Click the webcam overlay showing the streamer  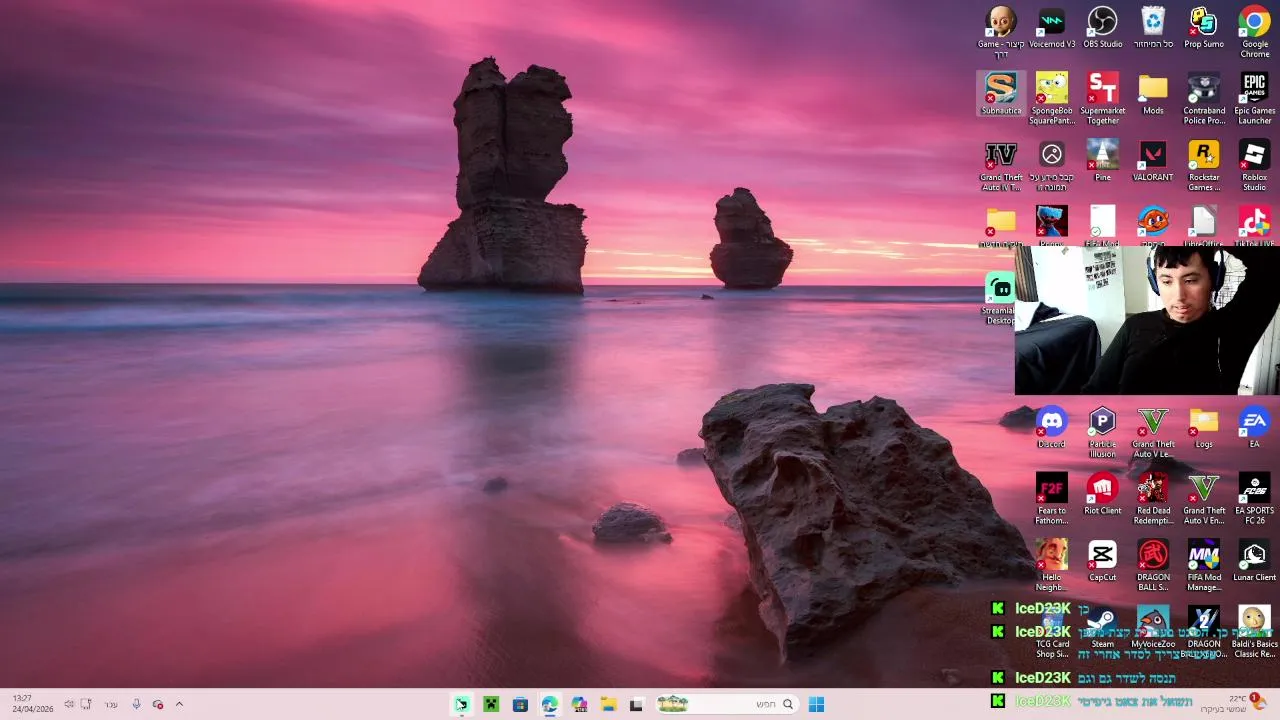1147,320
